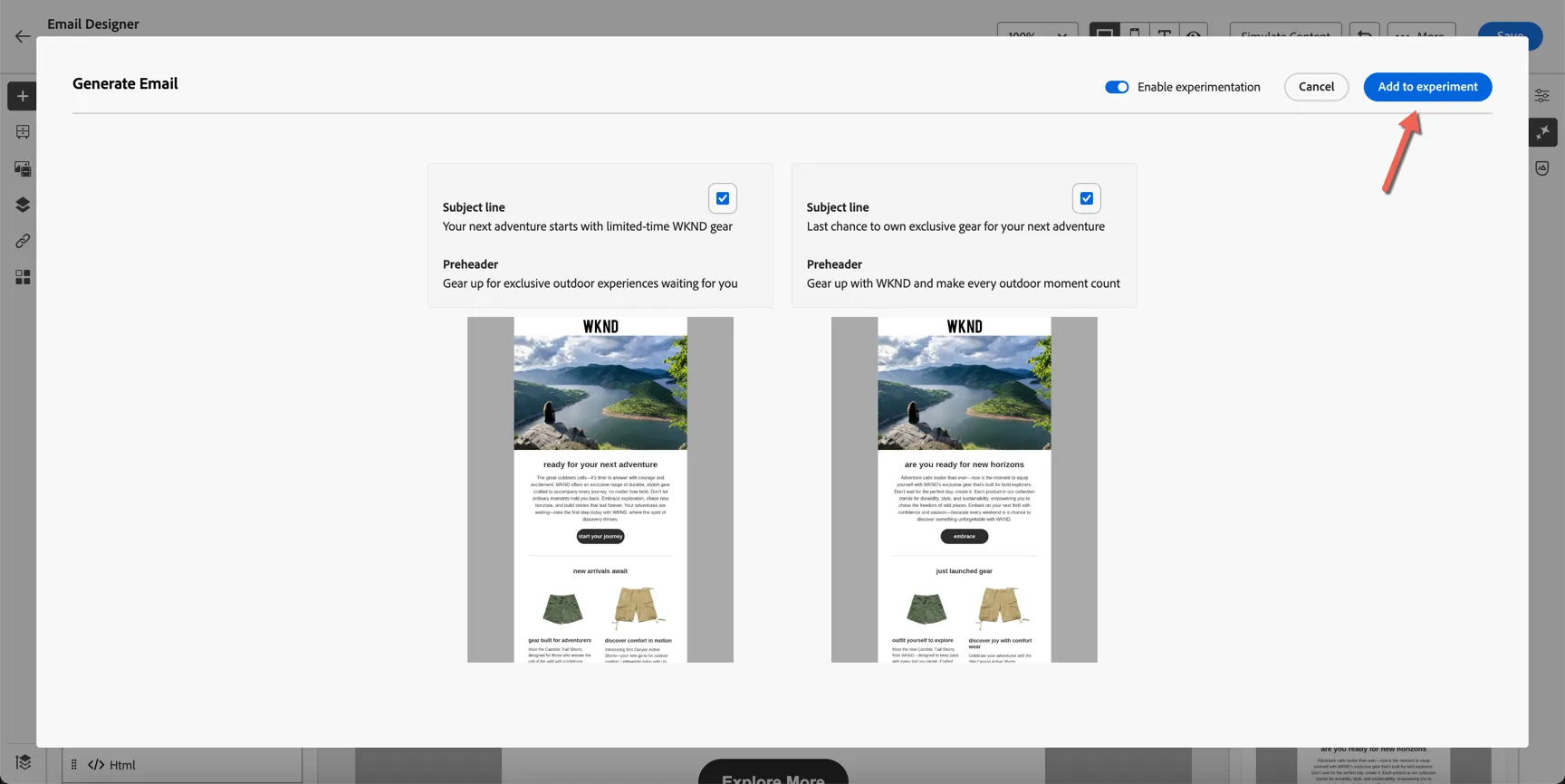Click the 'Email Designer' page title
Image resolution: width=1565 pixels, height=784 pixels.
(93, 24)
